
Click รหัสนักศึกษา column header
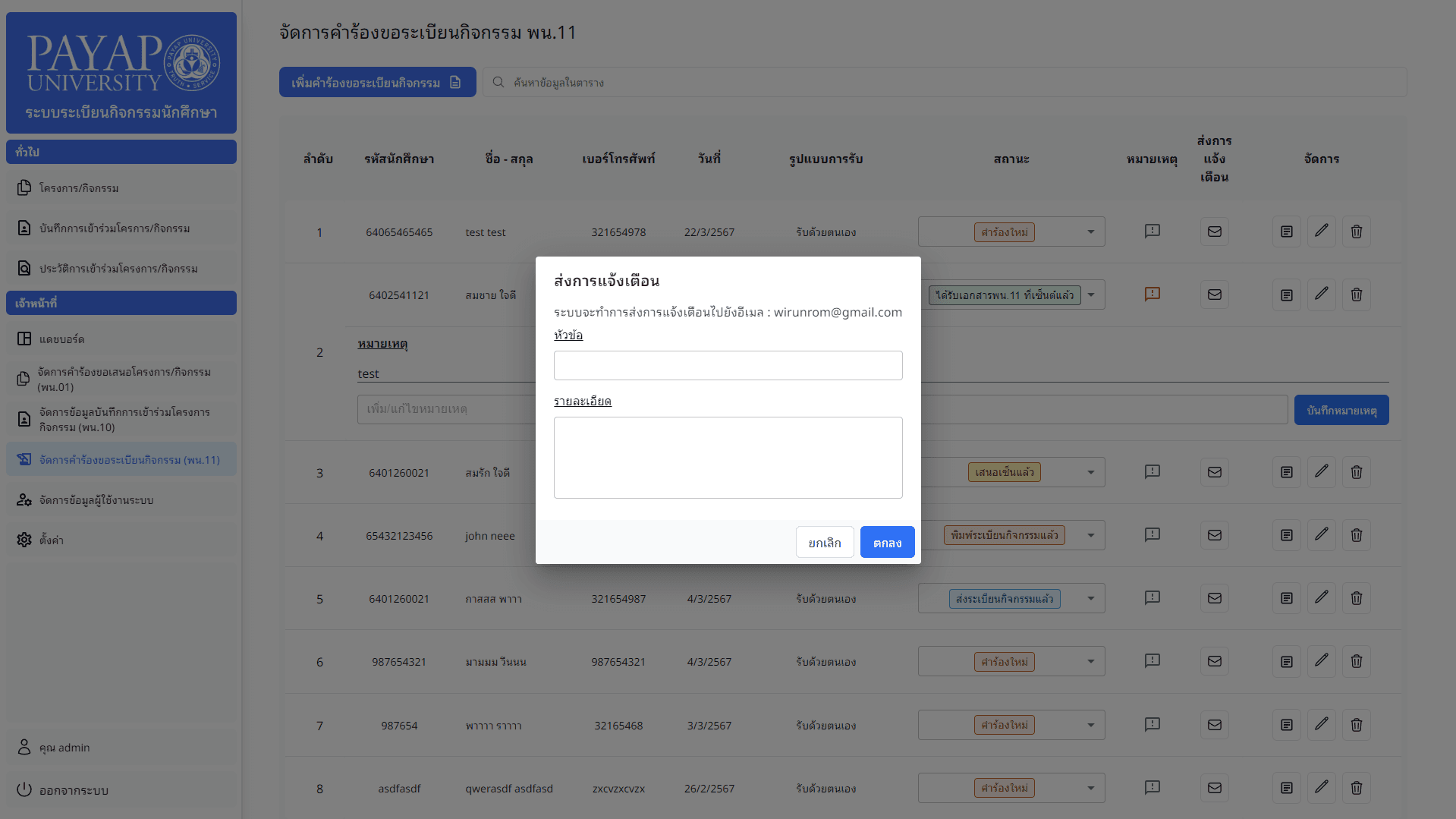point(399,159)
